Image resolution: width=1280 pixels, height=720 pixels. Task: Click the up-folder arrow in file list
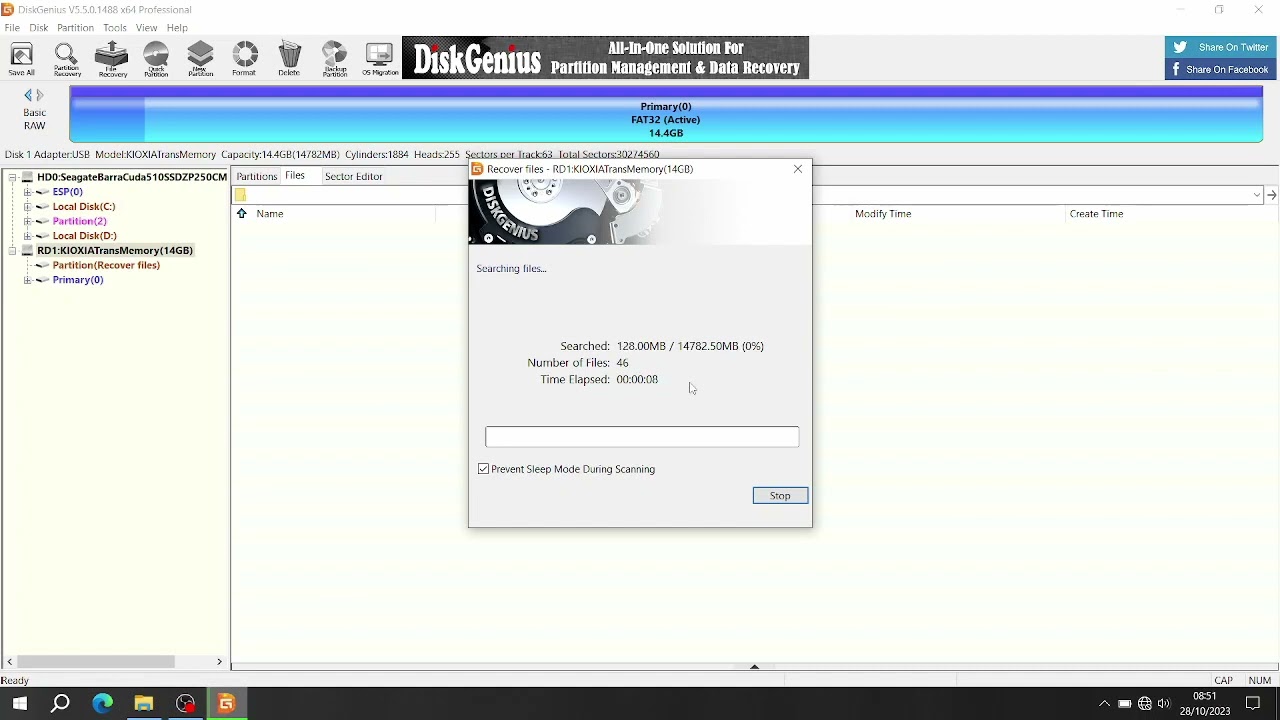point(241,213)
